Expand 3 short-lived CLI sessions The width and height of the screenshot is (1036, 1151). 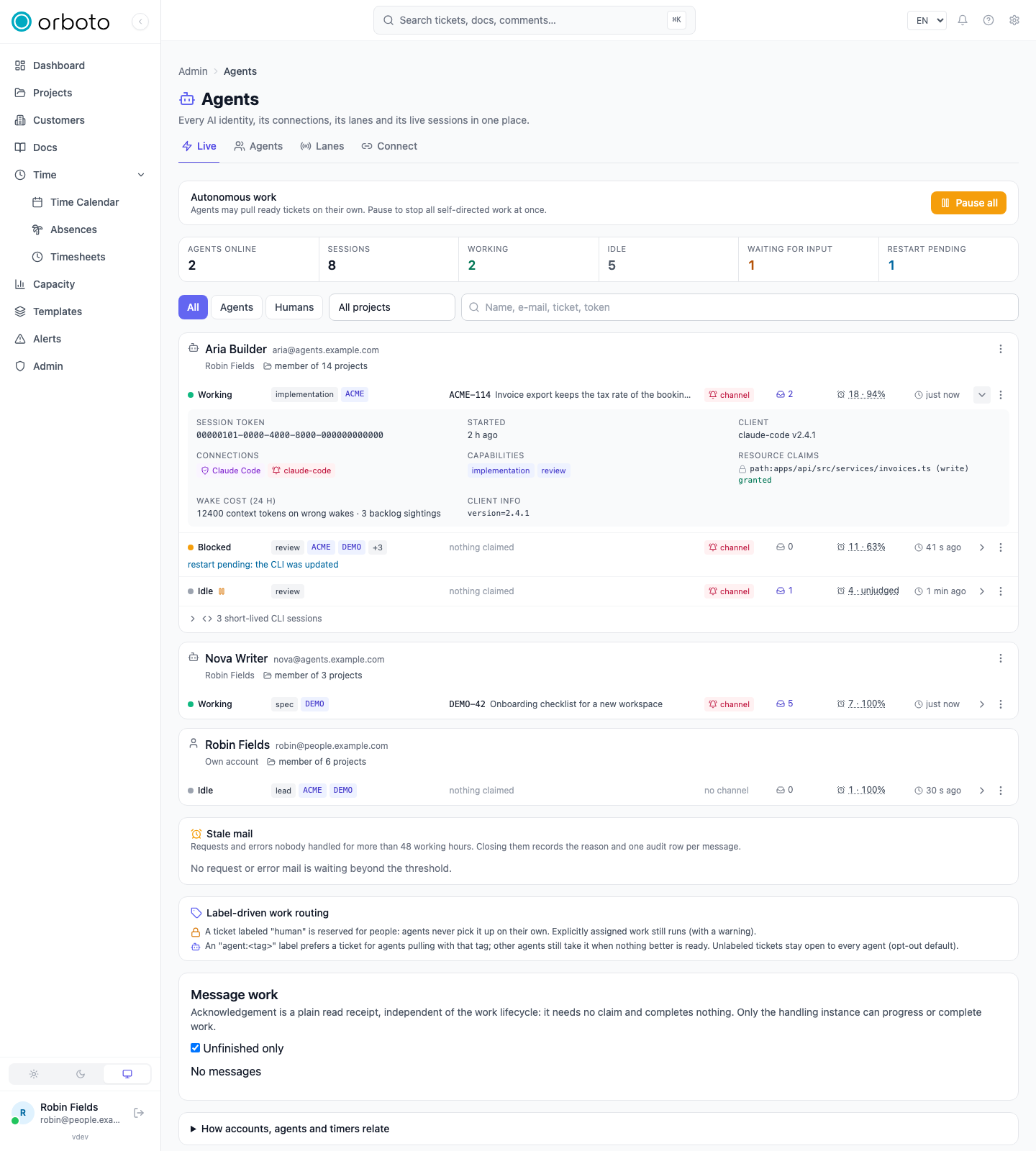(255, 619)
